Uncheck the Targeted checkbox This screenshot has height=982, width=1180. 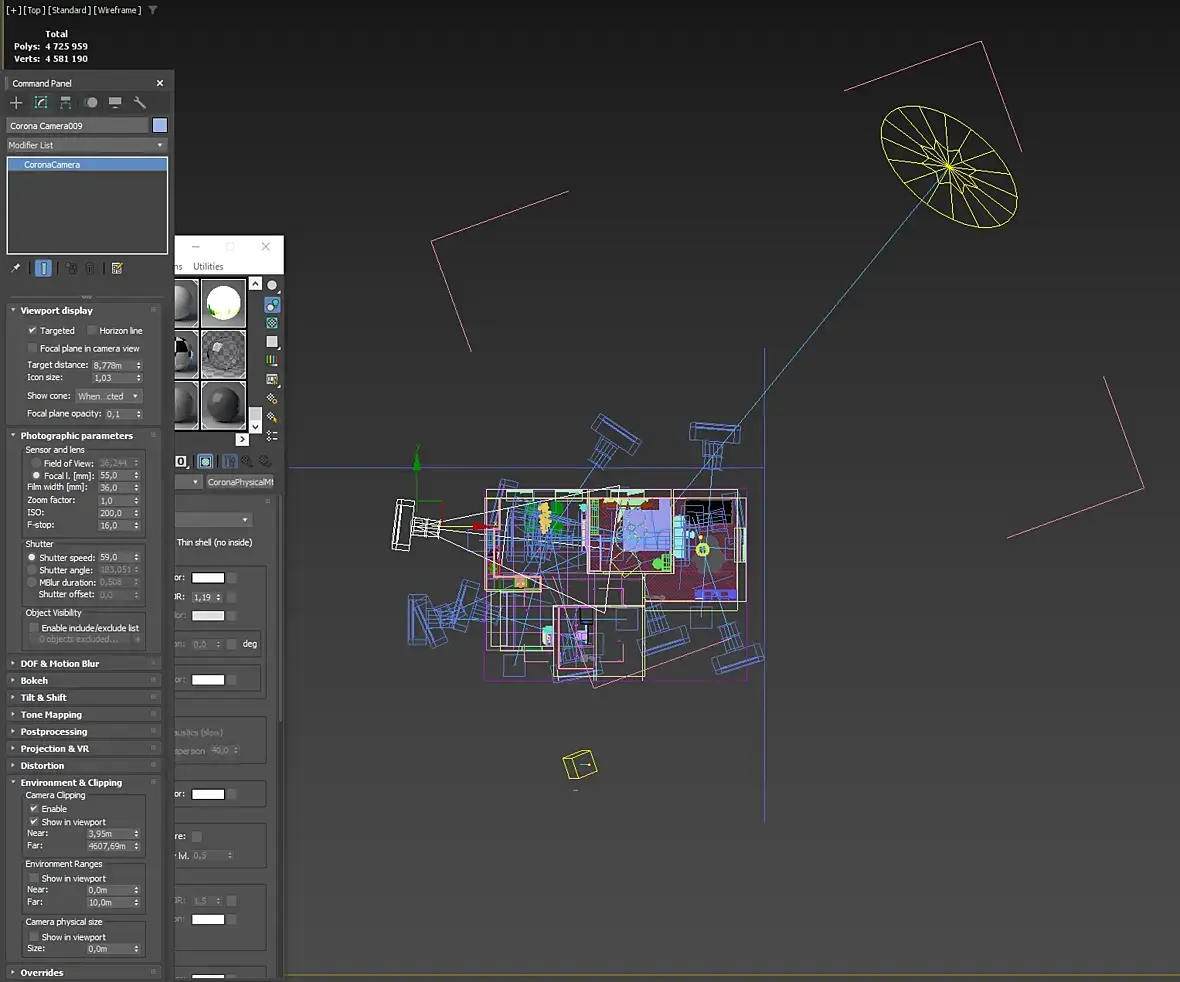[x=32, y=330]
